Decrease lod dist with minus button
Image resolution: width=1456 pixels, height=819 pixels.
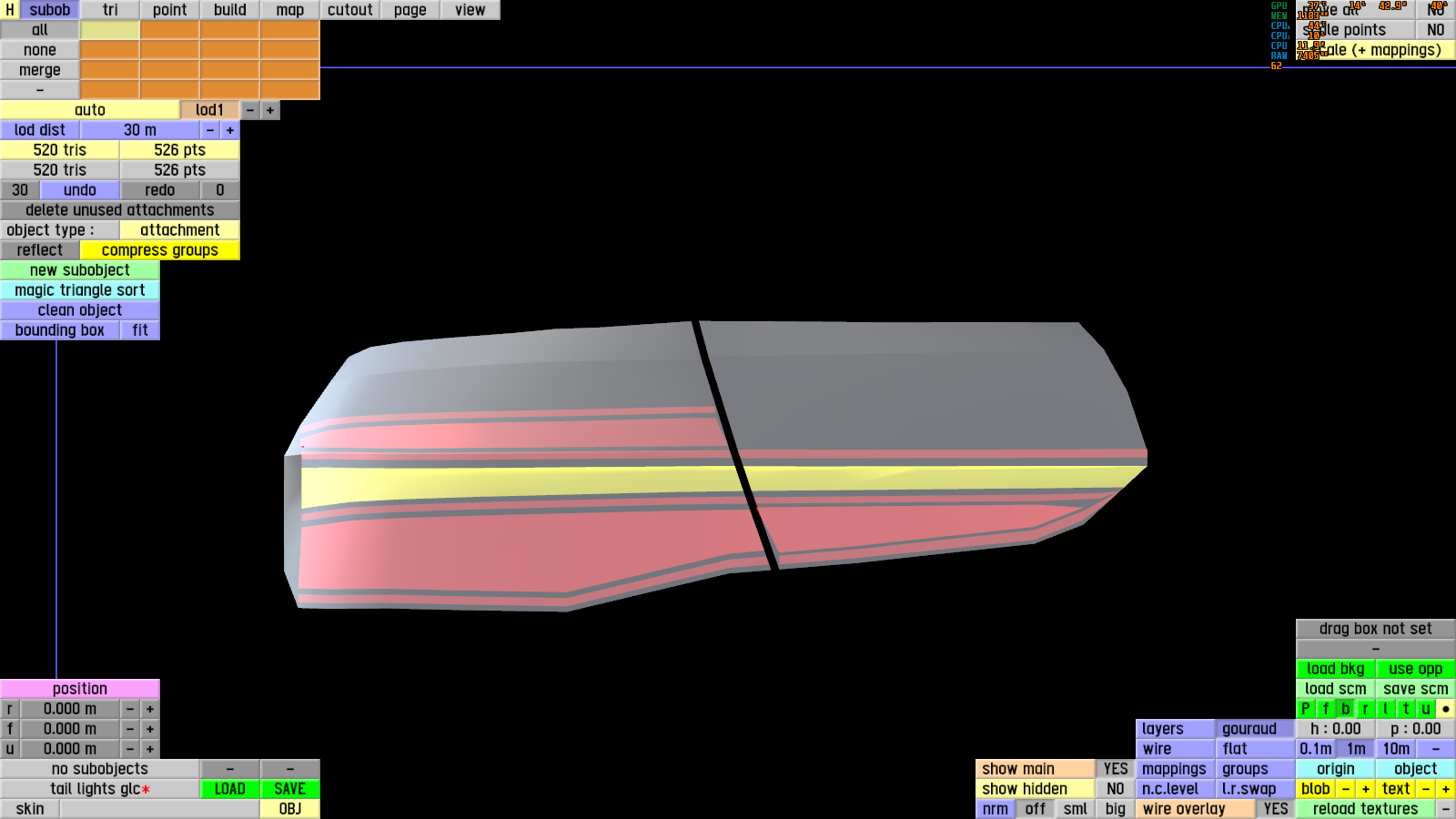coord(210,130)
